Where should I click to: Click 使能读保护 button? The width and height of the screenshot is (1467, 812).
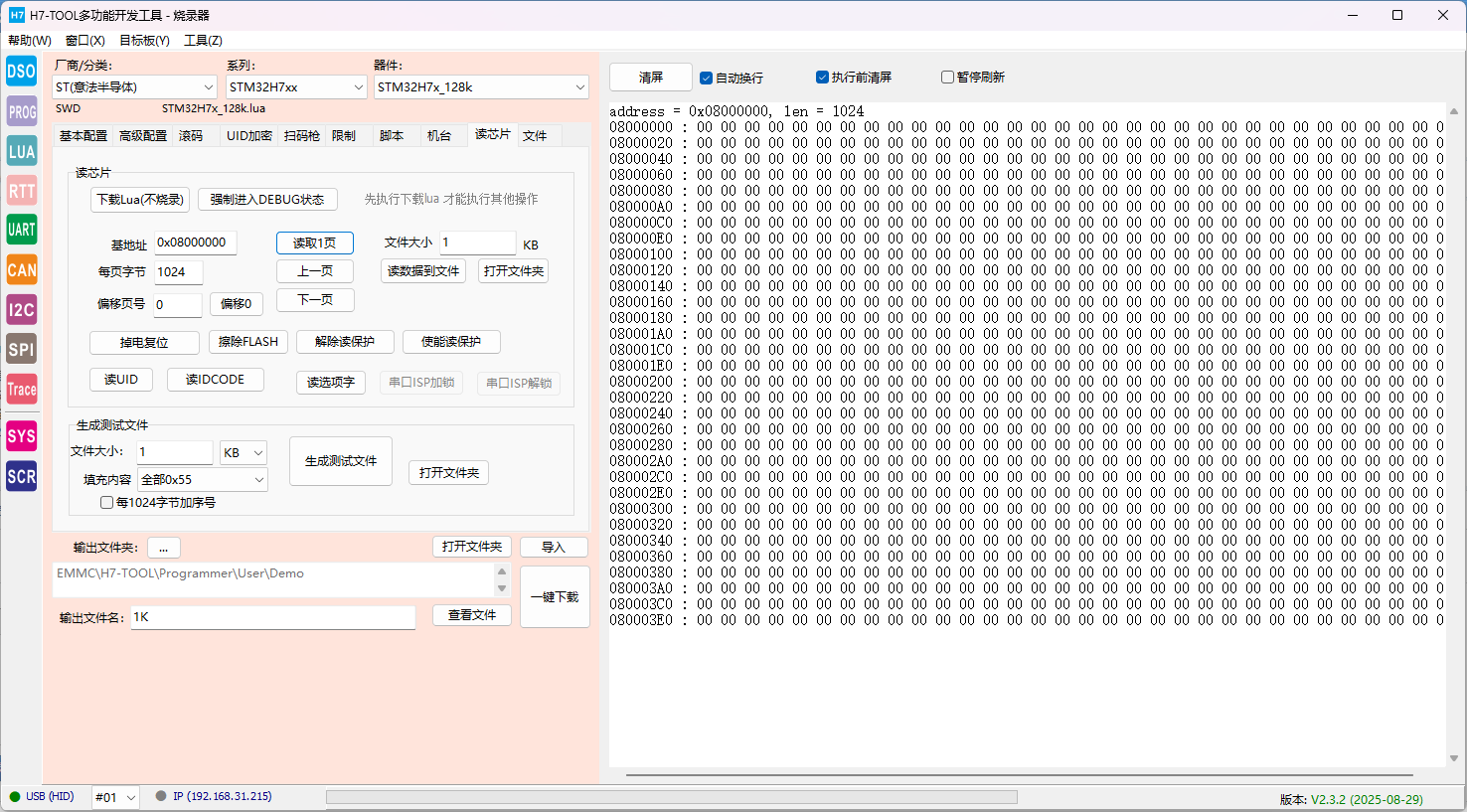coord(451,342)
